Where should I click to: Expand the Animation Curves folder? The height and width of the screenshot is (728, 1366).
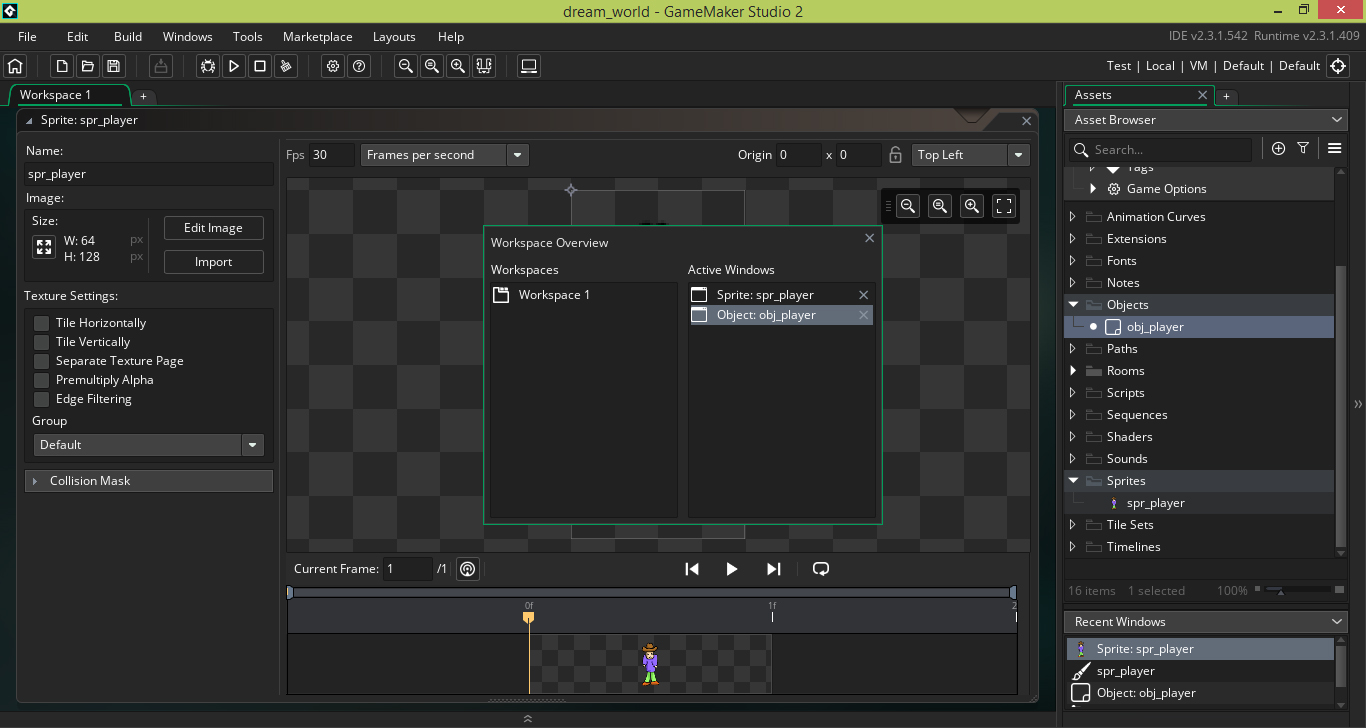pos(1073,217)
